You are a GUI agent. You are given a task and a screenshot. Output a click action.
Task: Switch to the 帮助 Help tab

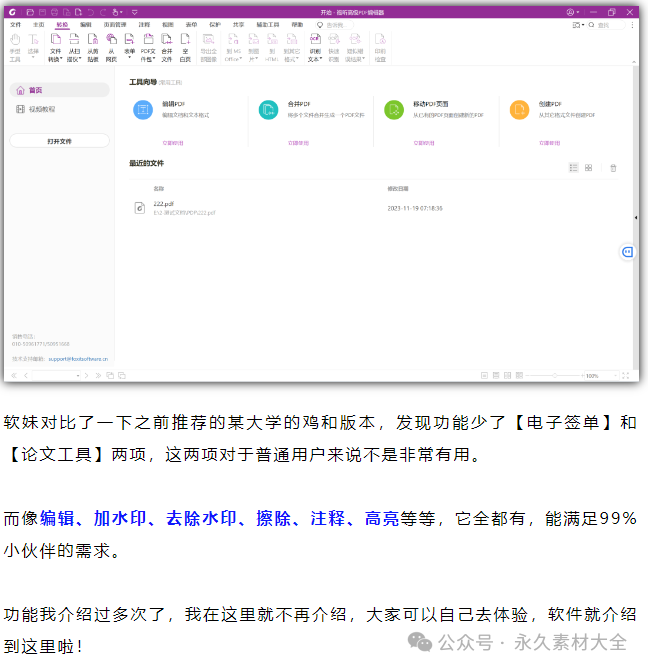point(297,25)
